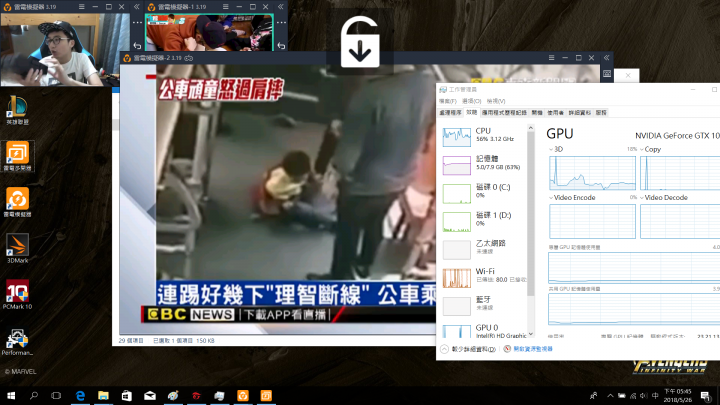Open the Performance Test desktop shortcut
This screenshot has width=720, height=405.
[x=17, y=342]
